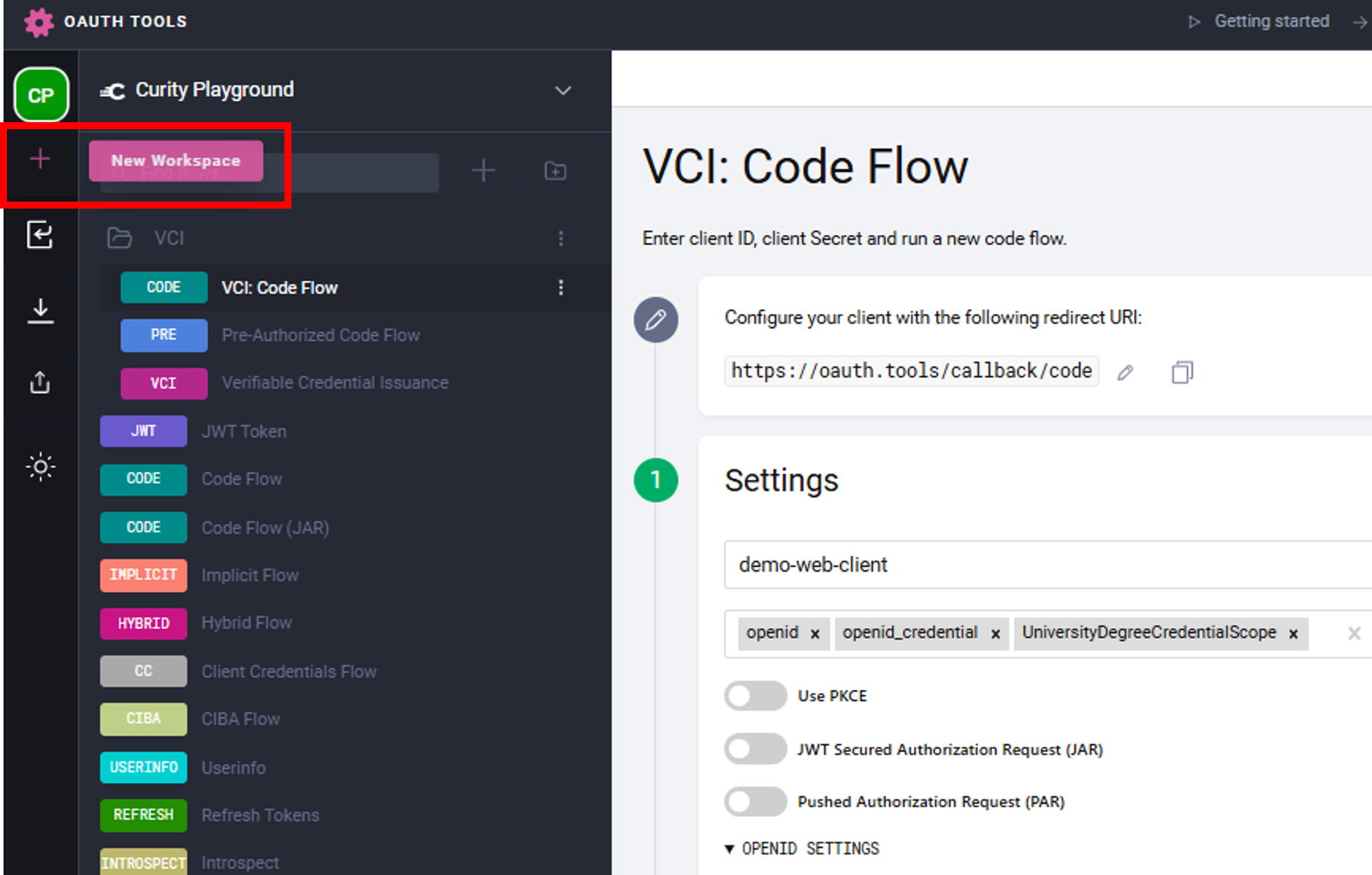Collapse the OPENID SETTINGS section
The image size is (1372, 875).
point(802,848)
